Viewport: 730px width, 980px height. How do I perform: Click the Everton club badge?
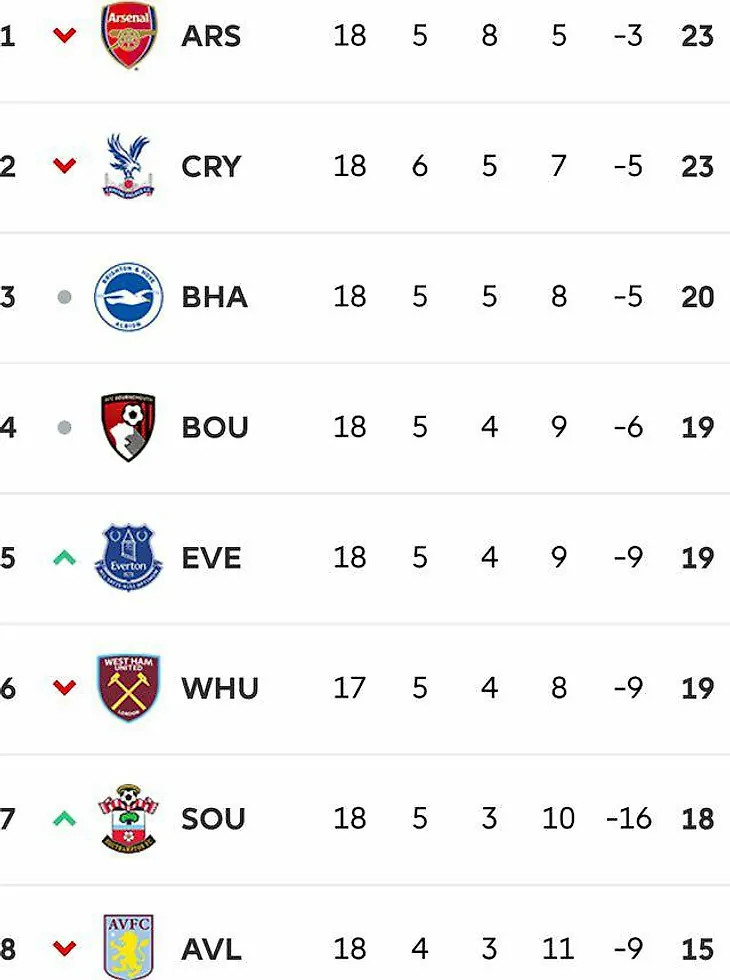tap(129, 557)
